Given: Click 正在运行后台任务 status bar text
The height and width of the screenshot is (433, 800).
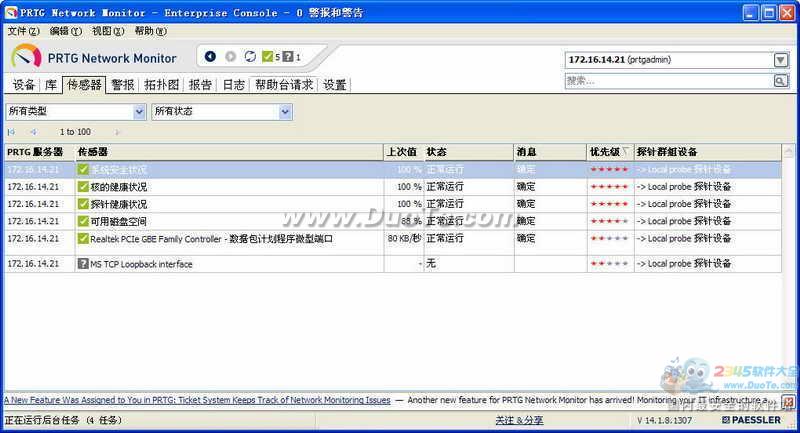Looking at the screenshot, I should click(x=63, y=420).
